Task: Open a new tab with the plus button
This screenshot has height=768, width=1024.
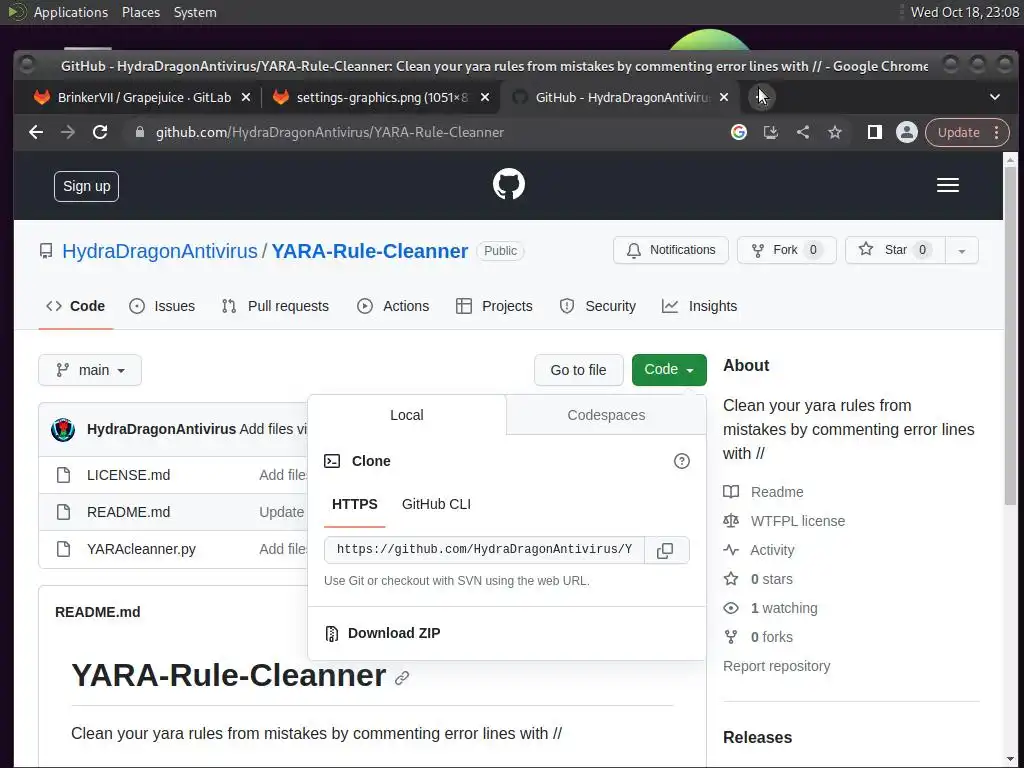Action: click(761, 97)
